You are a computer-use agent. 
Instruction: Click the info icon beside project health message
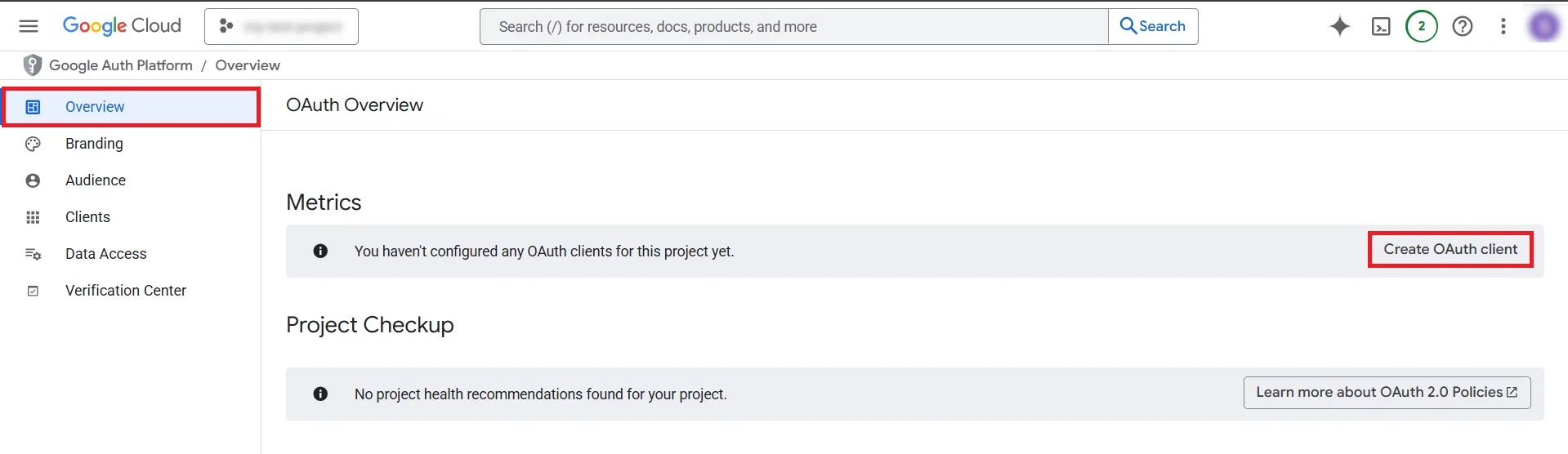click(x=320, y=394)
